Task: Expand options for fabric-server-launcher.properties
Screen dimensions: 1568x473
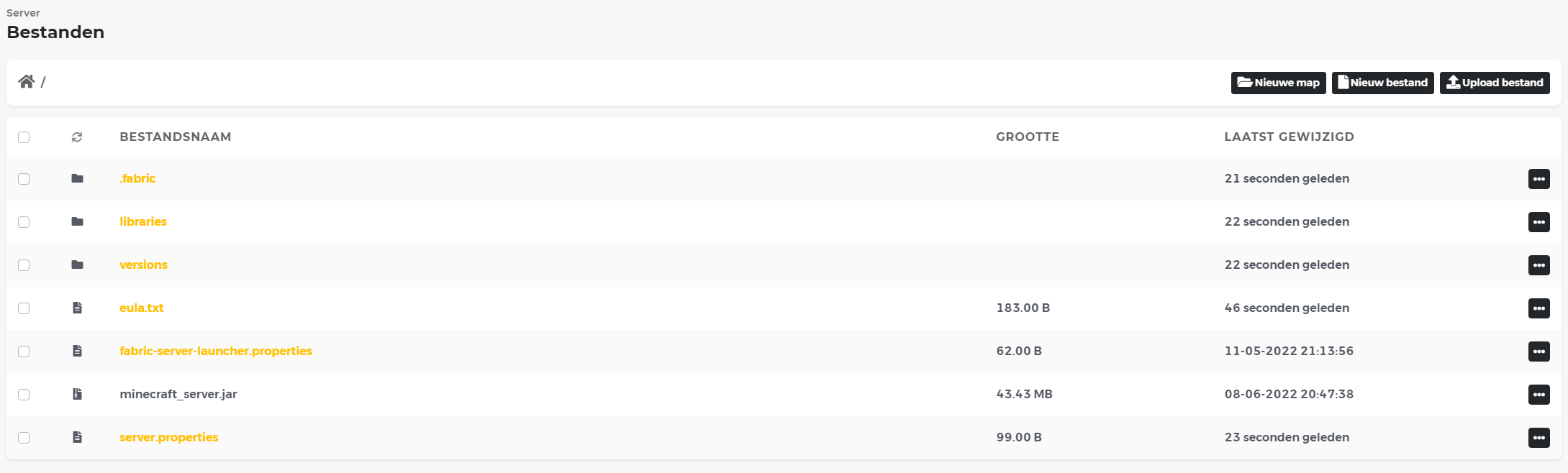Action: pyautogui.click(x=1538, y=352)
